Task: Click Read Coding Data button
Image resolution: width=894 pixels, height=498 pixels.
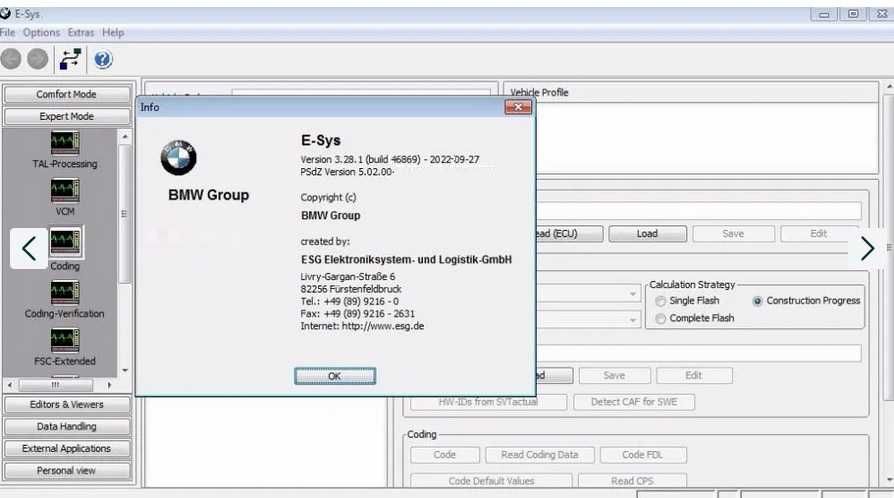Action: [539, 455]
